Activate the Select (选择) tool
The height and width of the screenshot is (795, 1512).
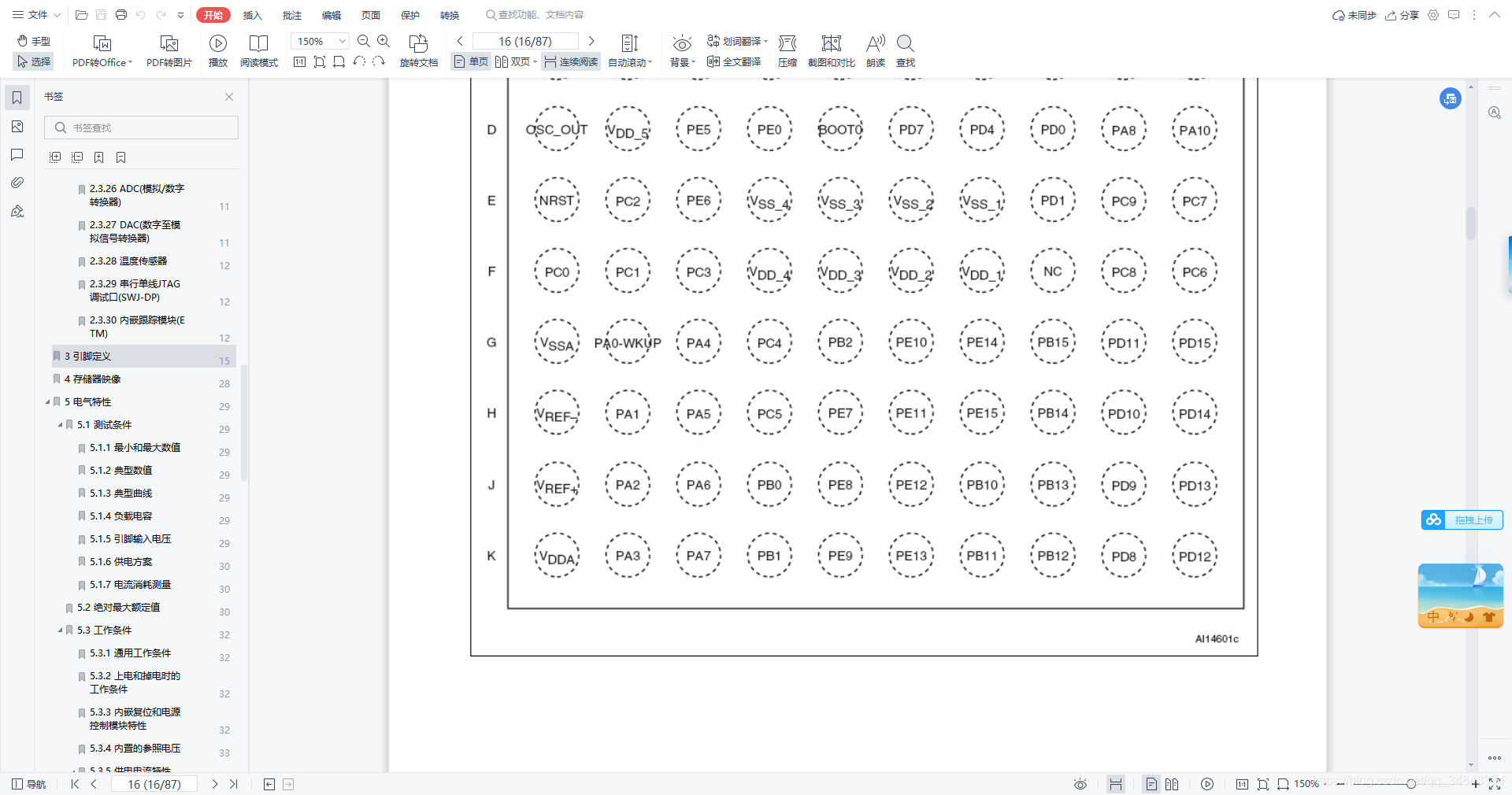point(34,61)
